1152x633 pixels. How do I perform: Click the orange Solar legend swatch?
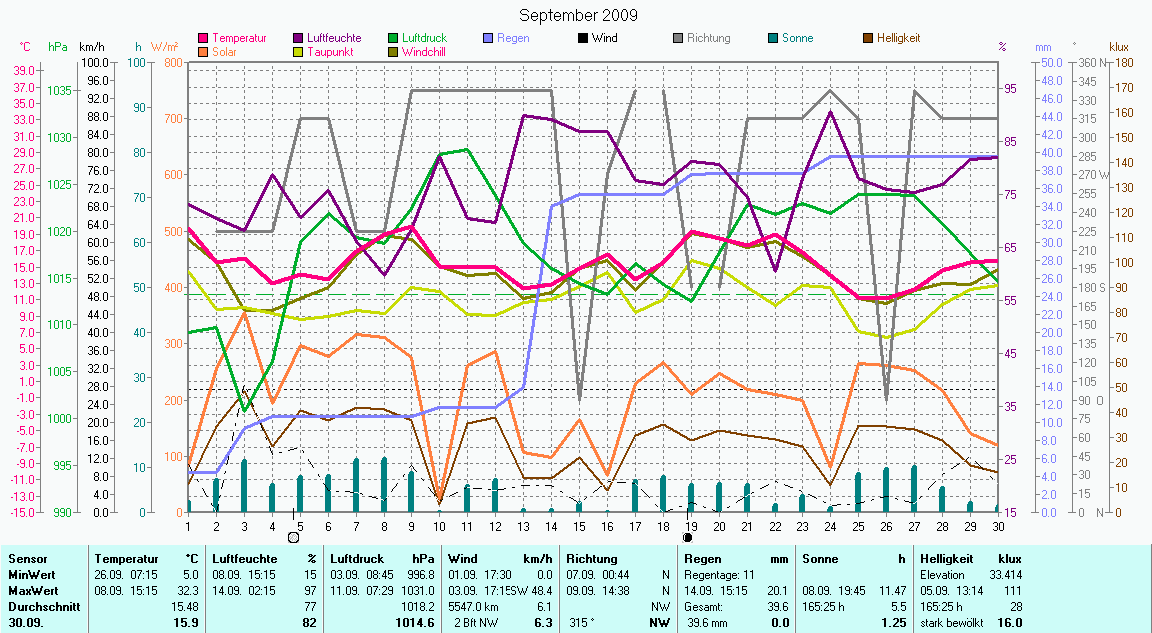point(204,51)
